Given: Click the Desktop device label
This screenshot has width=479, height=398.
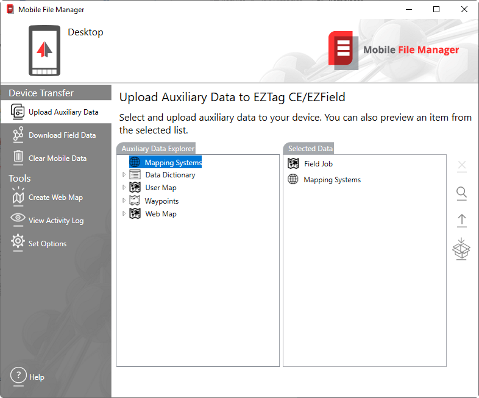Looking at the screenshot, I should click(85, 32).
